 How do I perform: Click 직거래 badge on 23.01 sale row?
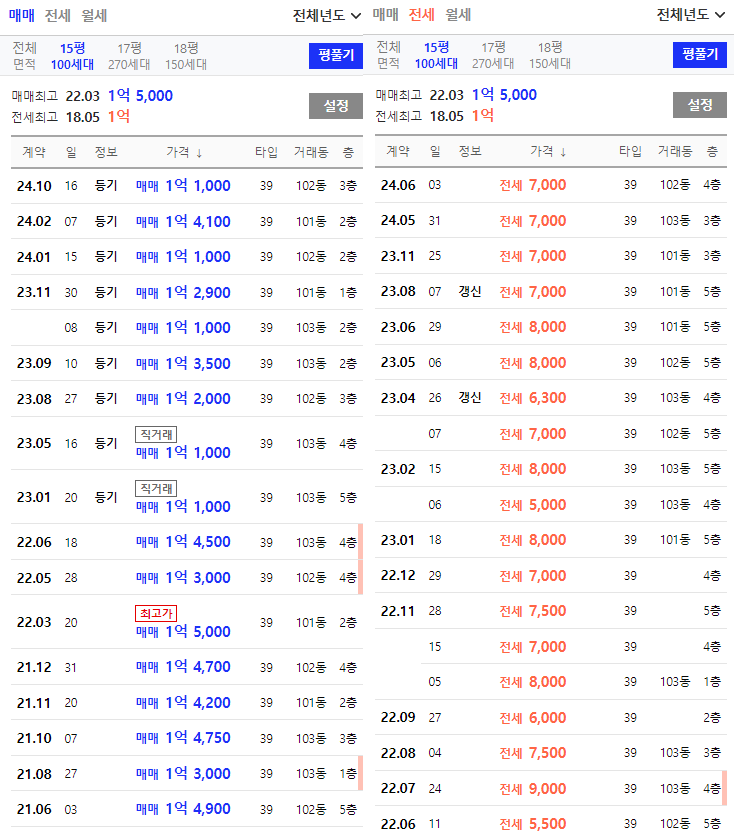click(x=156, y=488)
